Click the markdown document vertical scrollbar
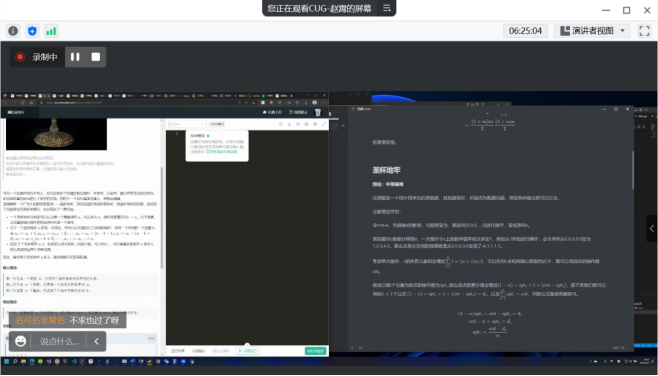The image size is (658, 376). [x=632, y=170]
